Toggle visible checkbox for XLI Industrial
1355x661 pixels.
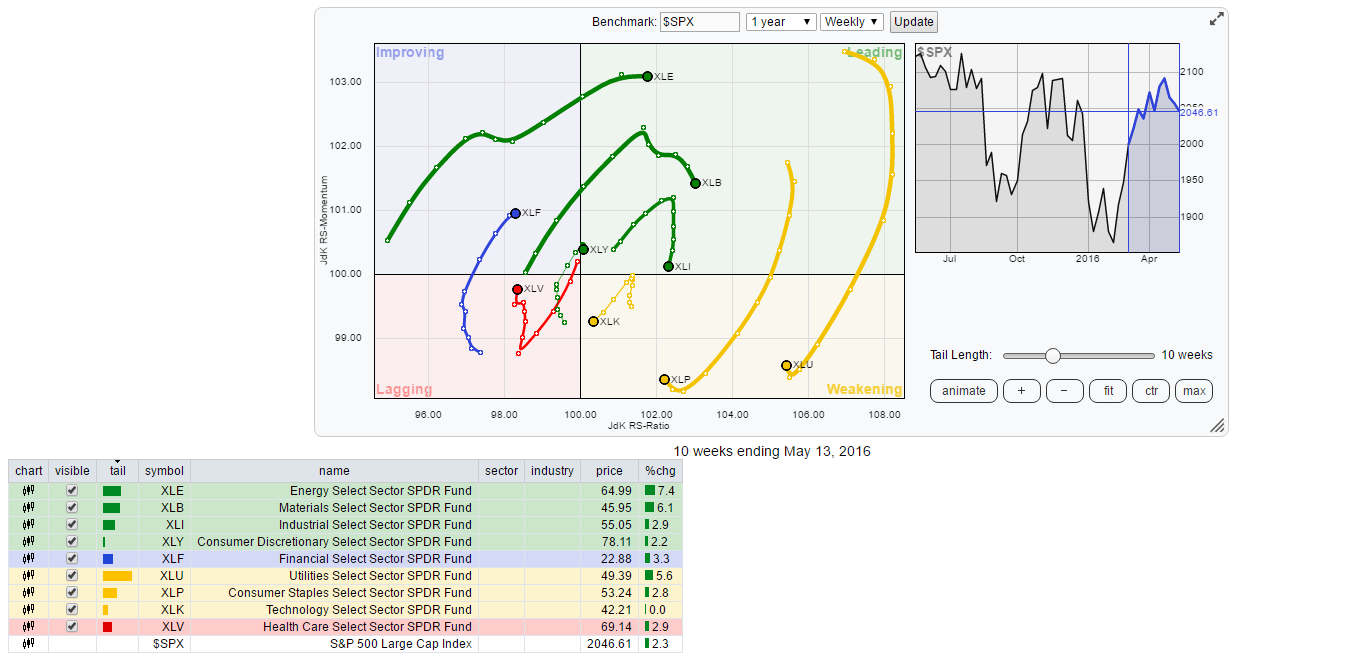pos(71,525)
